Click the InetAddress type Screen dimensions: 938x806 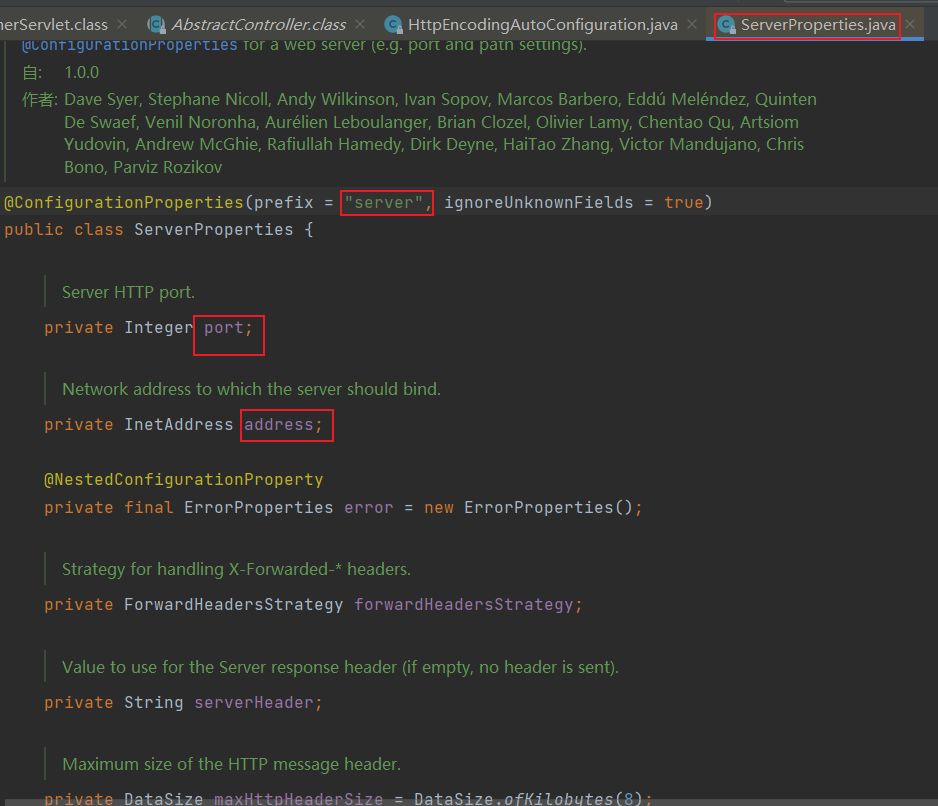click(x=179, y=424)
